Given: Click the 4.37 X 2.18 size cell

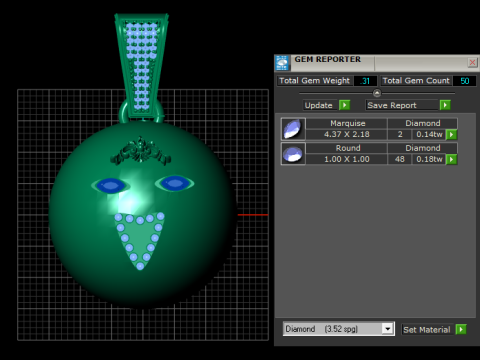Looking at the screenshot, I should click(347, 134).
